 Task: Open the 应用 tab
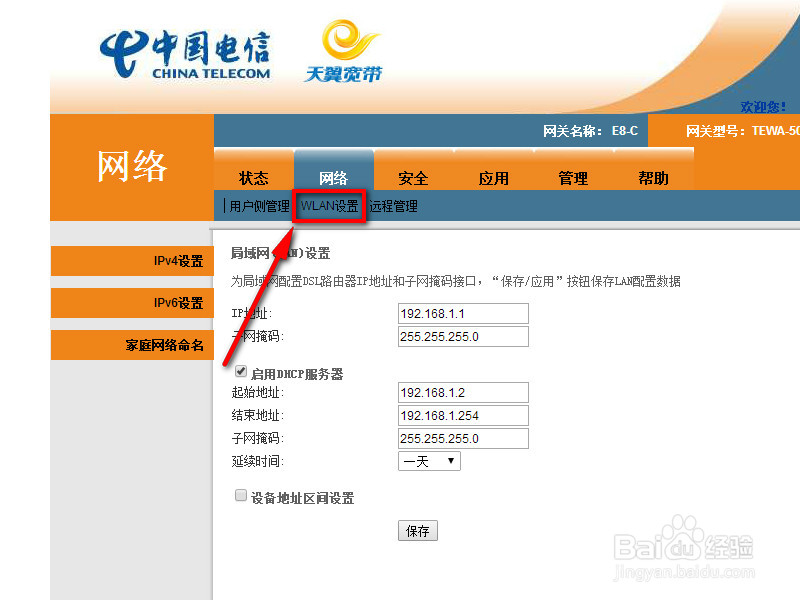pos(493,177)
